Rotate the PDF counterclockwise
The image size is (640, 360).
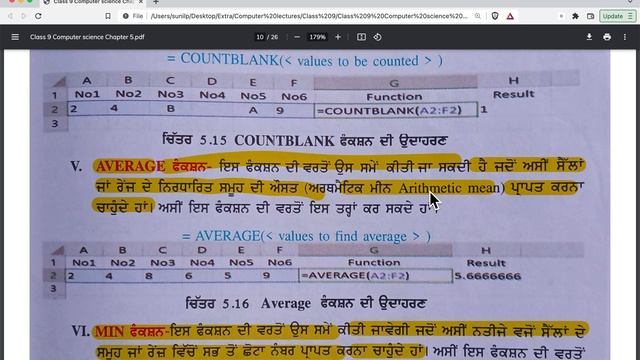click(x=378, y=37)
